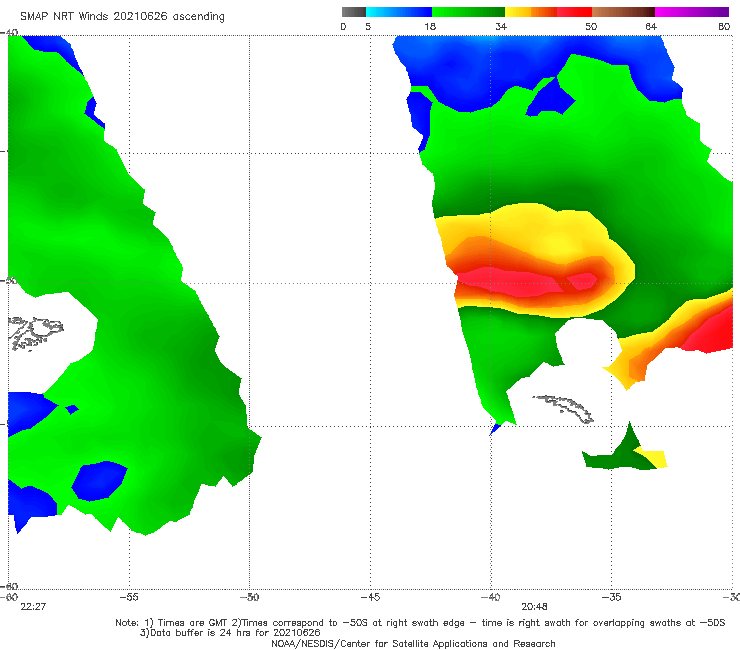This screenshot has width=740, height=650.
Task: Click the brown segment of the color bar
Action: 623,12
